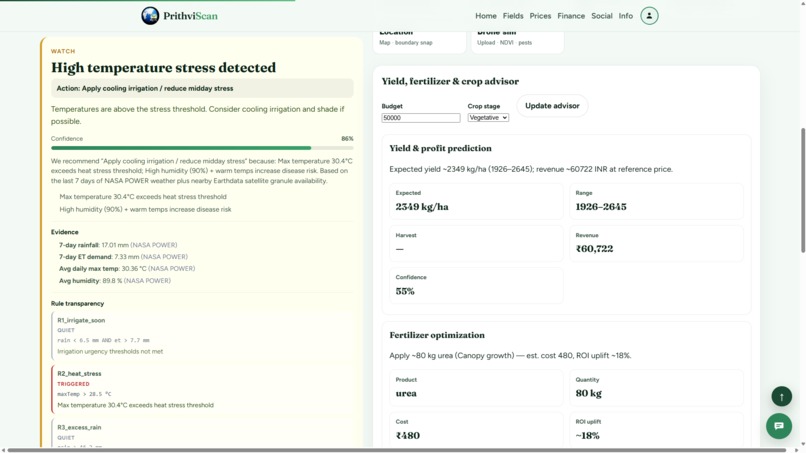Click the Rule transparency heading

pyautogui.click(x=77, y=304)
